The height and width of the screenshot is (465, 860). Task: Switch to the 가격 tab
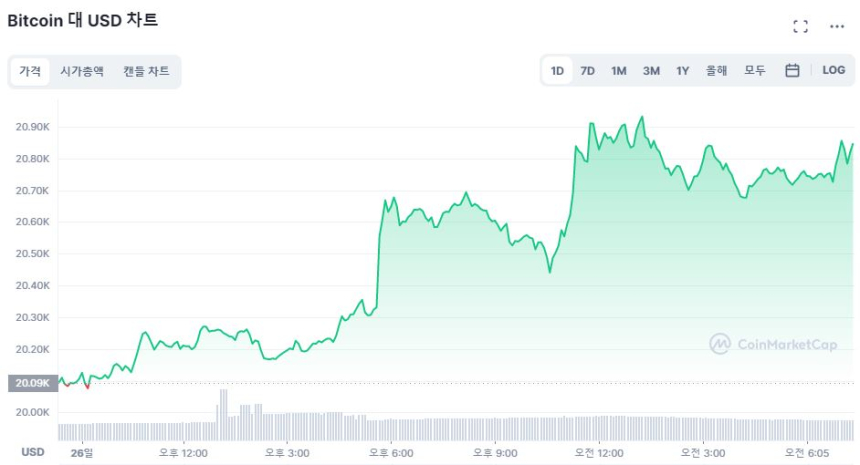(30, 72)
